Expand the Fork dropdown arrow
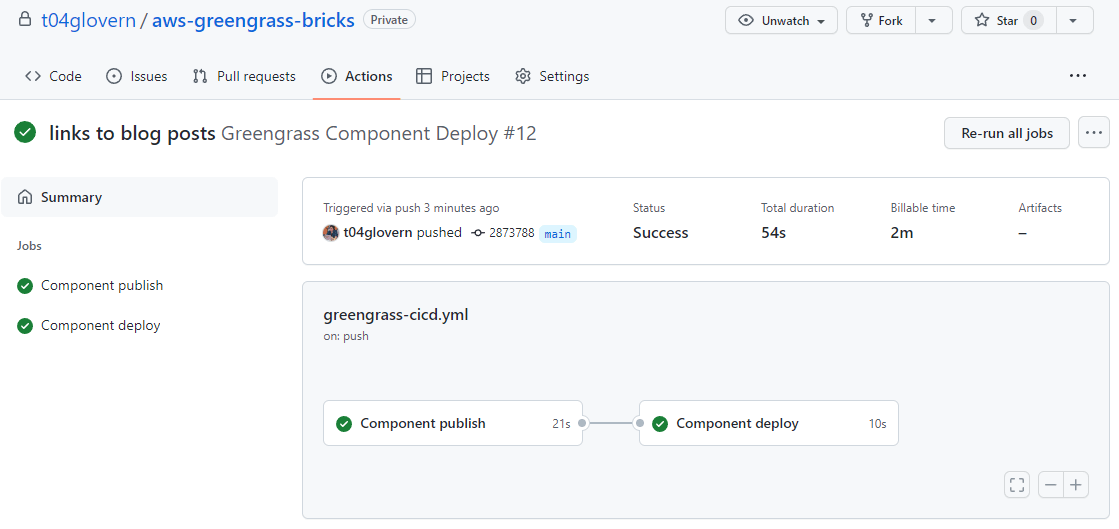The image size is (1119, 529). click(x=932, y=21)
